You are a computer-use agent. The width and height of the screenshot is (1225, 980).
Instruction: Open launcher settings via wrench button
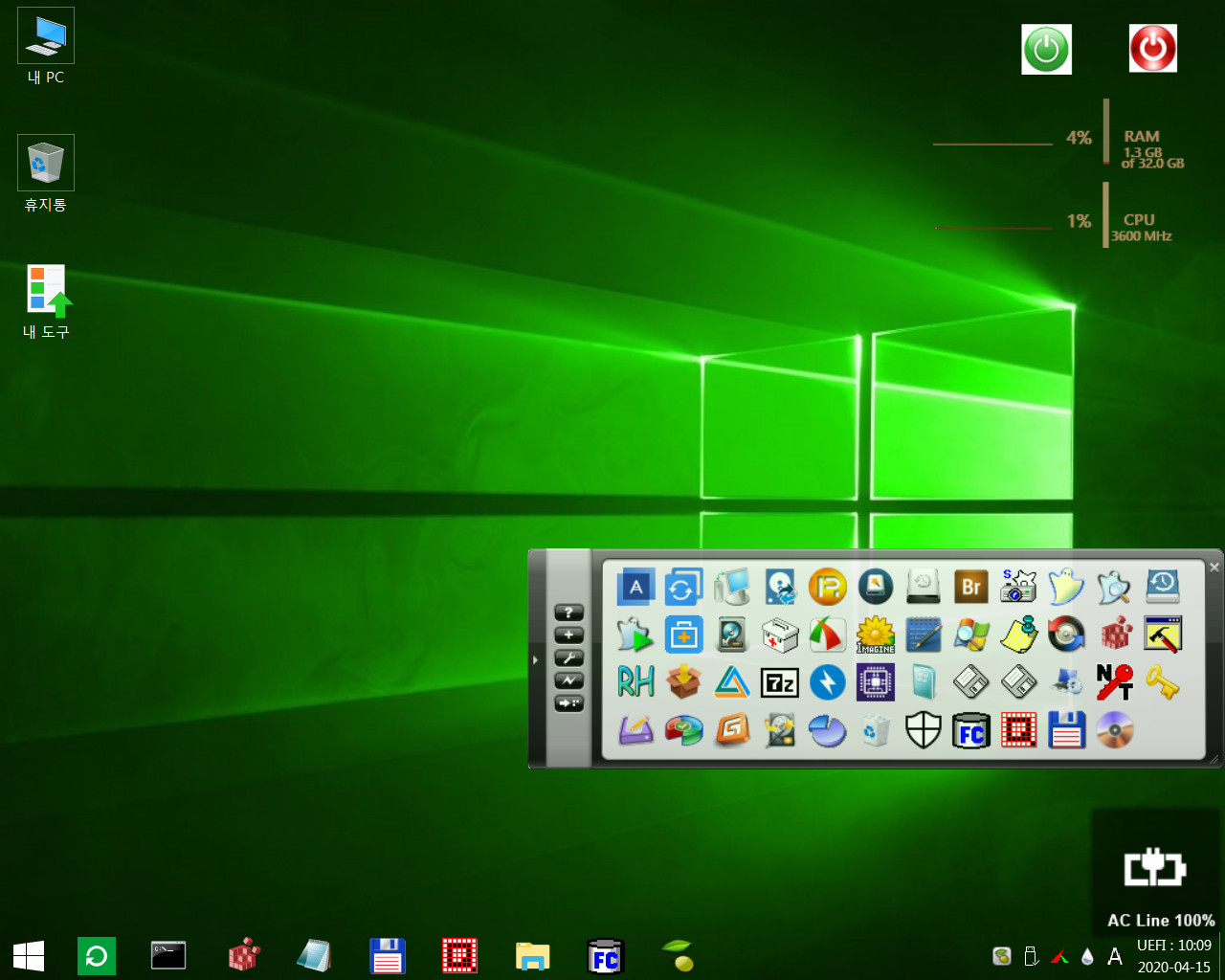pyautogui.click(x=568, y=658)
